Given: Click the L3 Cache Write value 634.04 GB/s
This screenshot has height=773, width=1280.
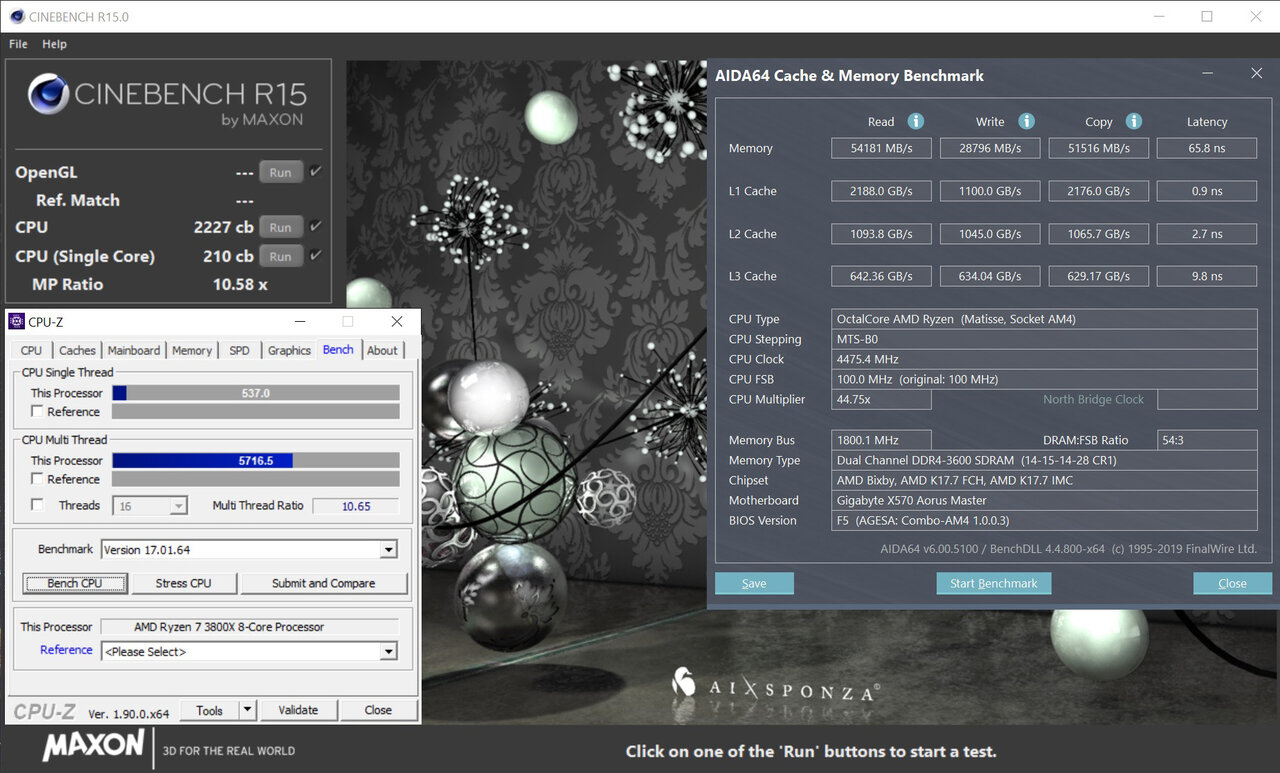Looking at the screenshot, I should [x=990, y=276].
